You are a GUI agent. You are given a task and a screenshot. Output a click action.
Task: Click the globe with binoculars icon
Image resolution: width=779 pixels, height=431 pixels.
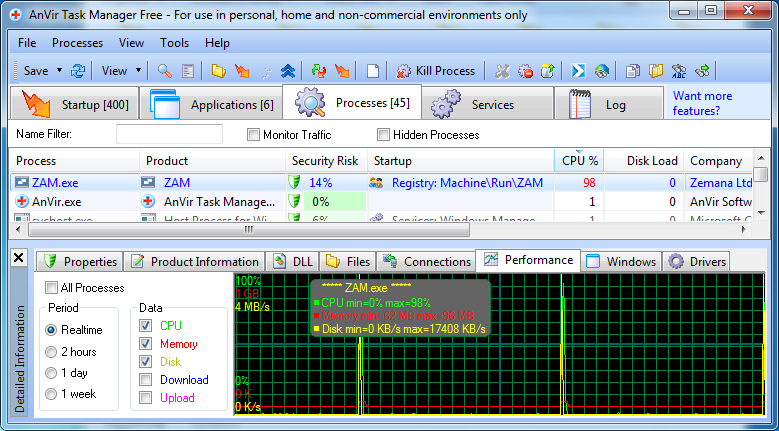[602, 71]
